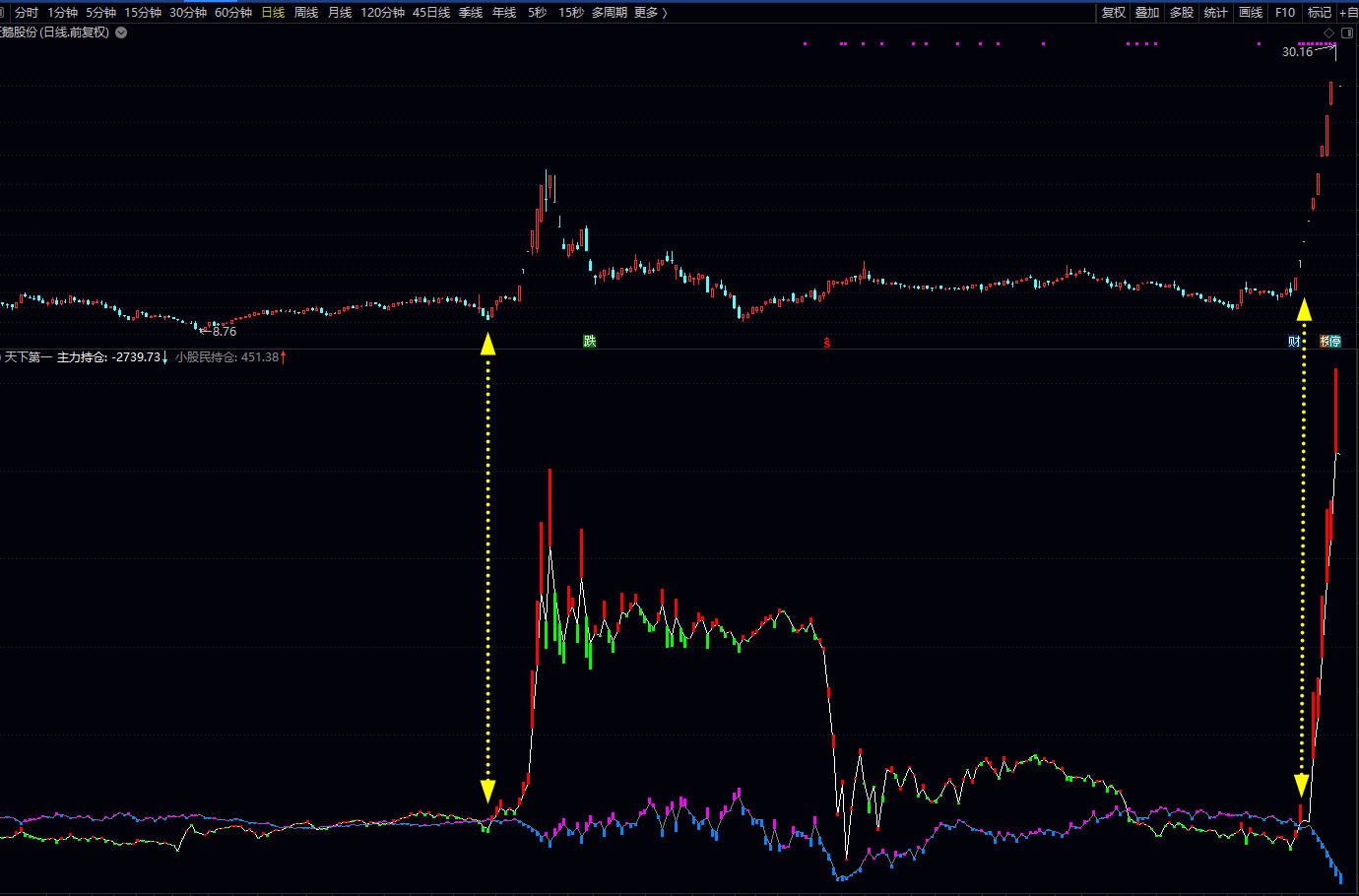Switch to 分时 intraday view
The image size is (1359, 896).
27,13
